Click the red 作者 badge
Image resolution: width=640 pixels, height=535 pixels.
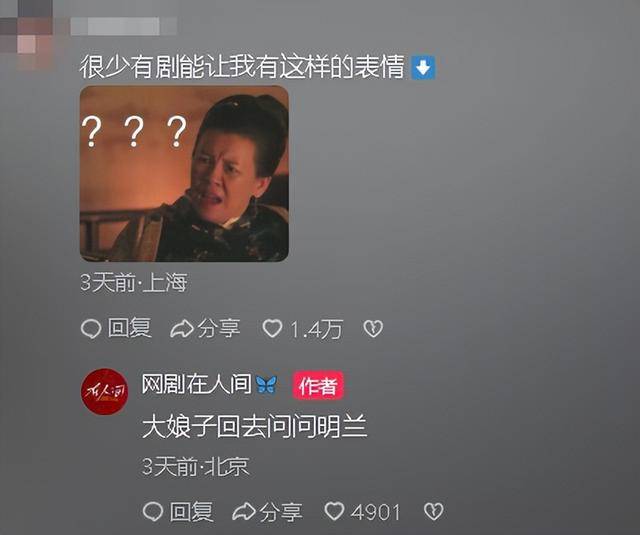(x=318, y=386)
